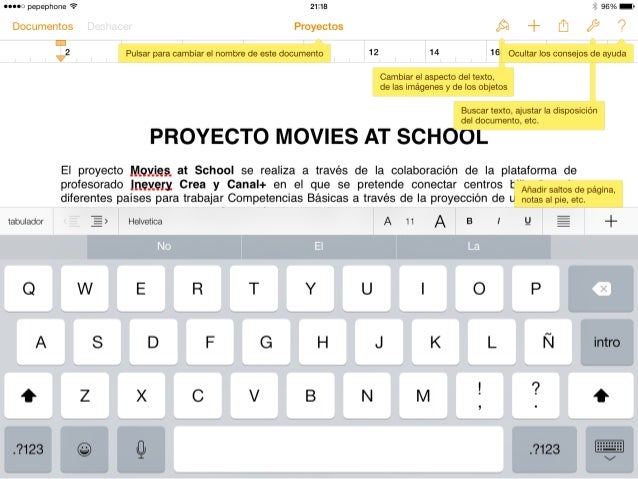Open the Helvetica font selector
The height and width of the screenshot is (479, 638).
tap(246, 221)
